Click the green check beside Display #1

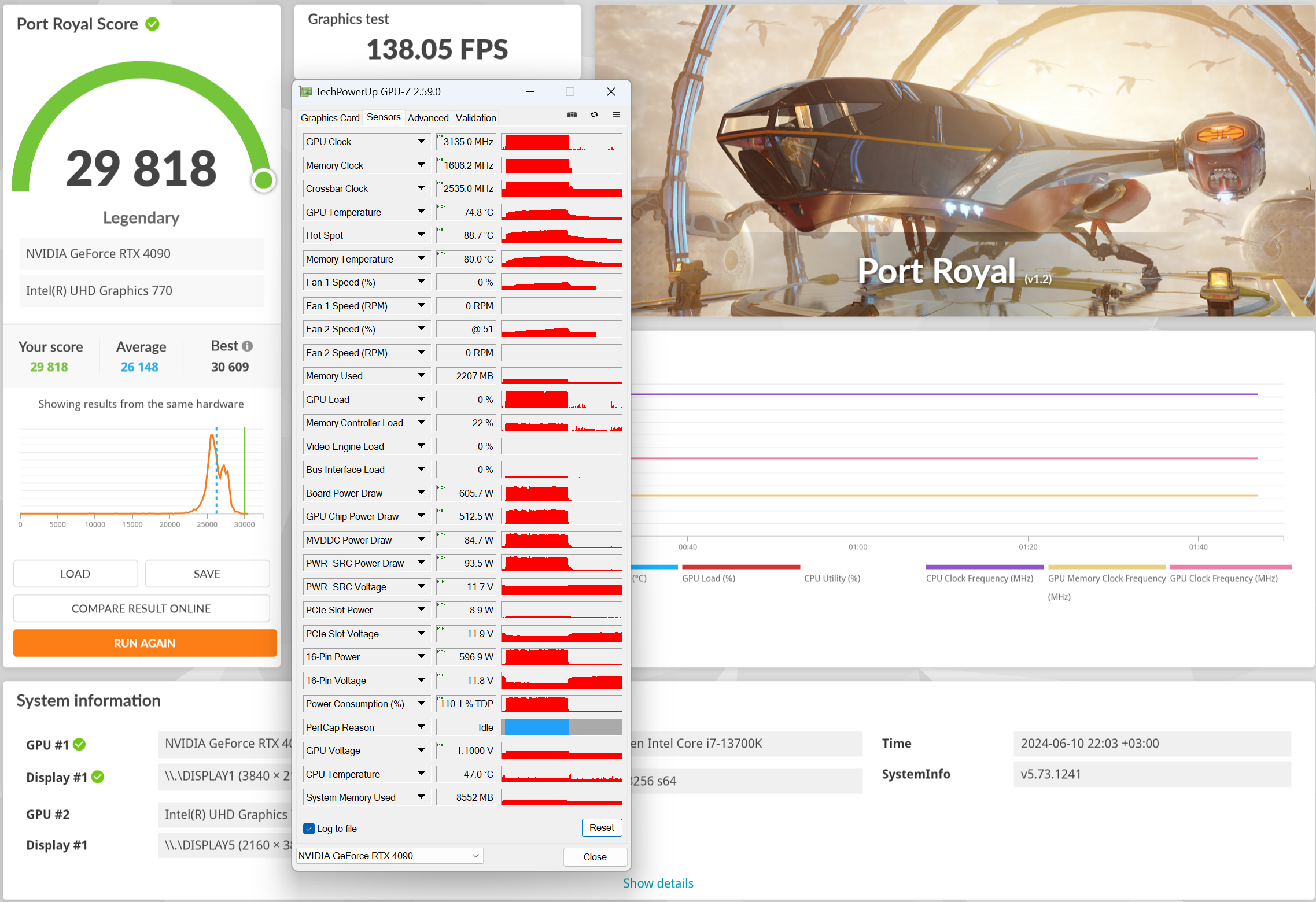(98, 777)
